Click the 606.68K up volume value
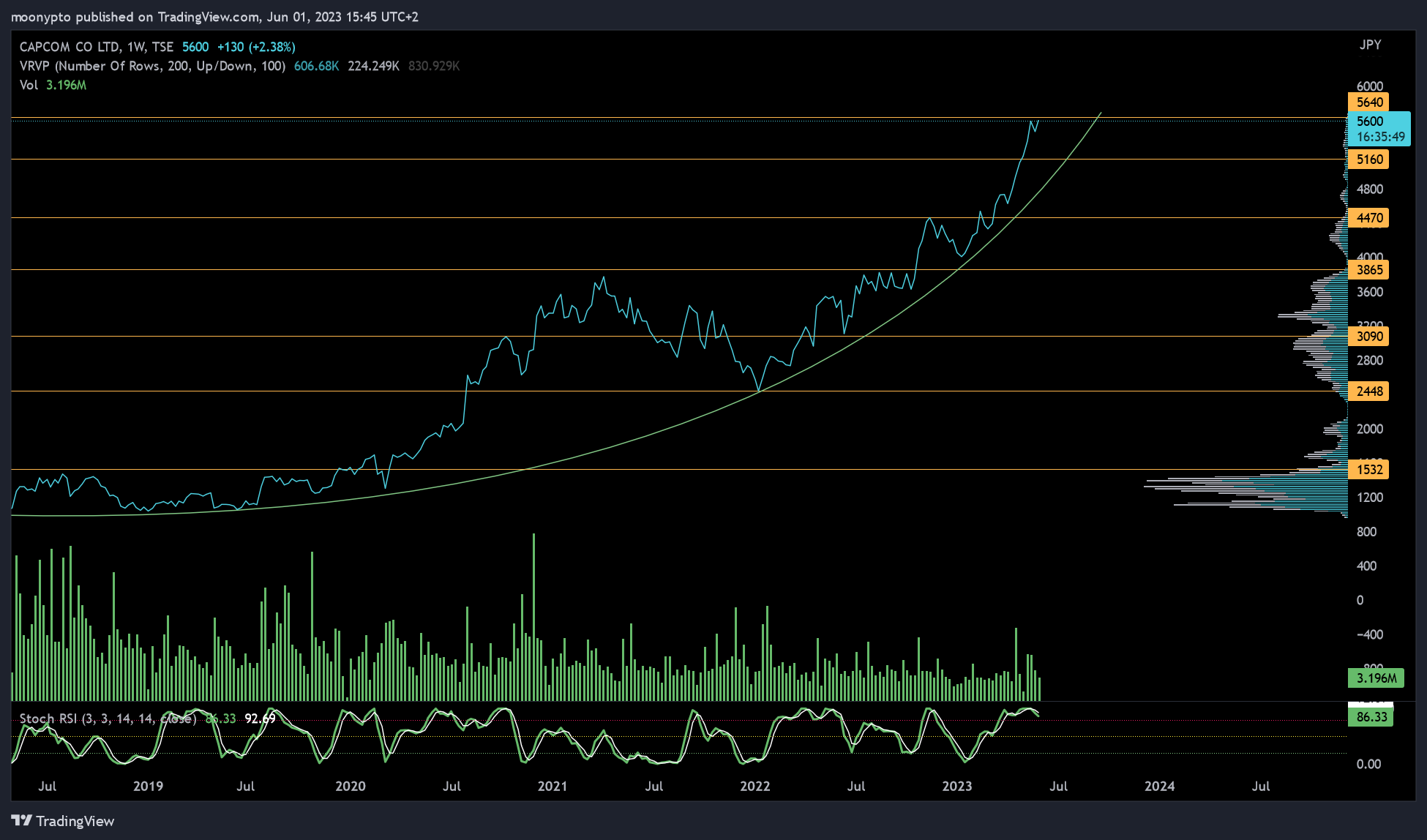1427x840 pixels. pyautogui.click(x=316, y=66)
